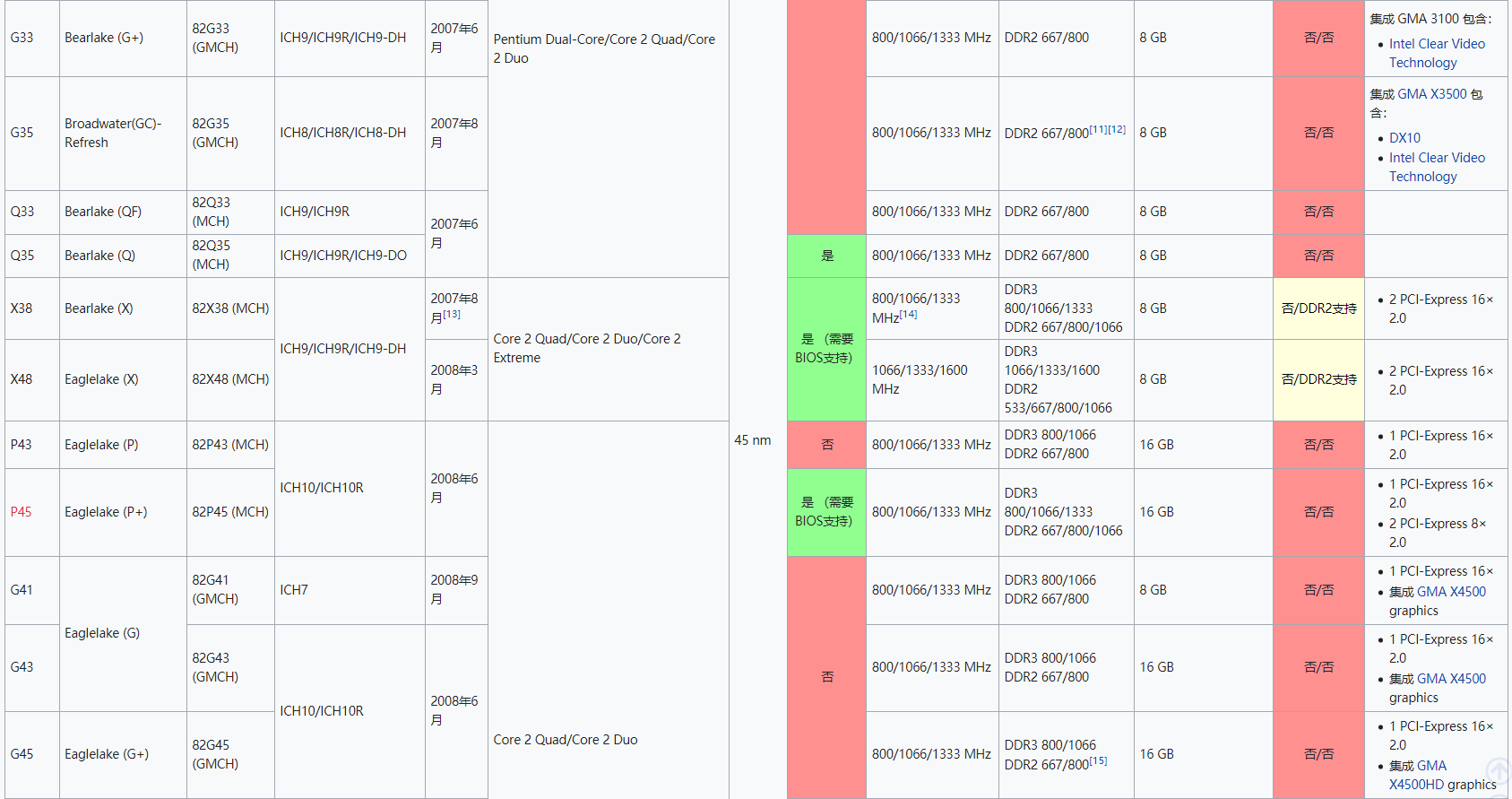Click the 82G41 (GMCH) cell
1512x799 pixels.
coord(230,590)
